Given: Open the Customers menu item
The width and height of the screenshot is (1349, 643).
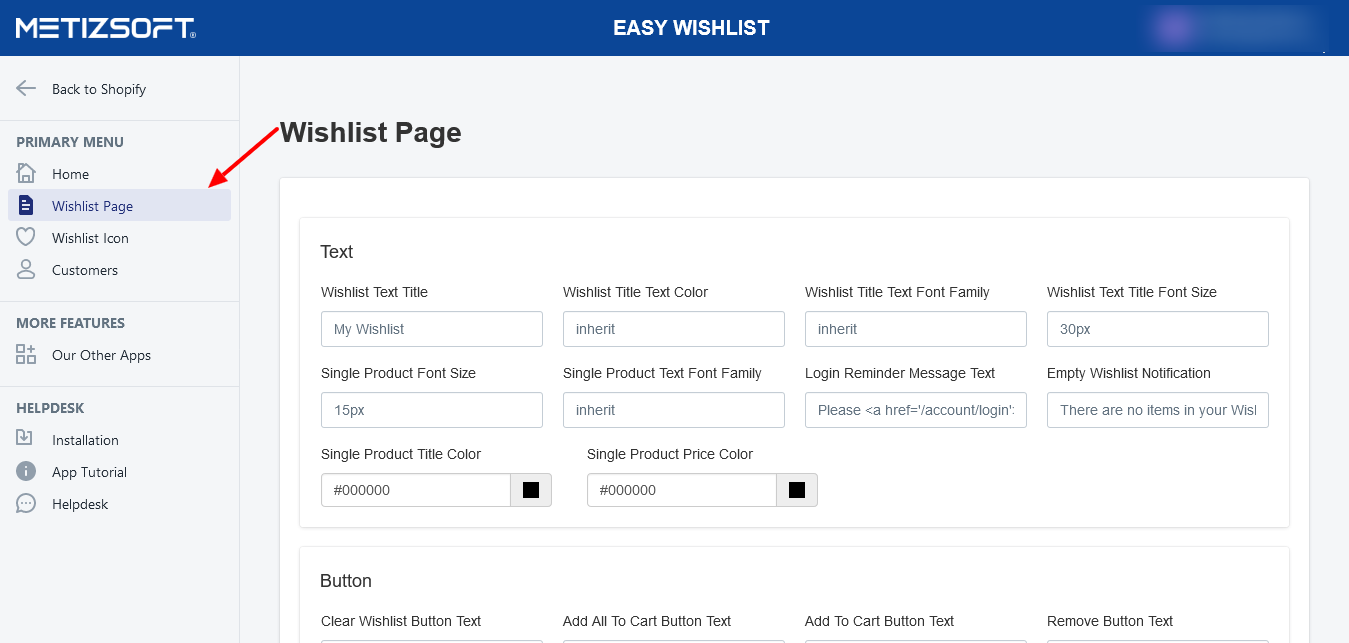Looking at the screenshot, I should [85, 270].
